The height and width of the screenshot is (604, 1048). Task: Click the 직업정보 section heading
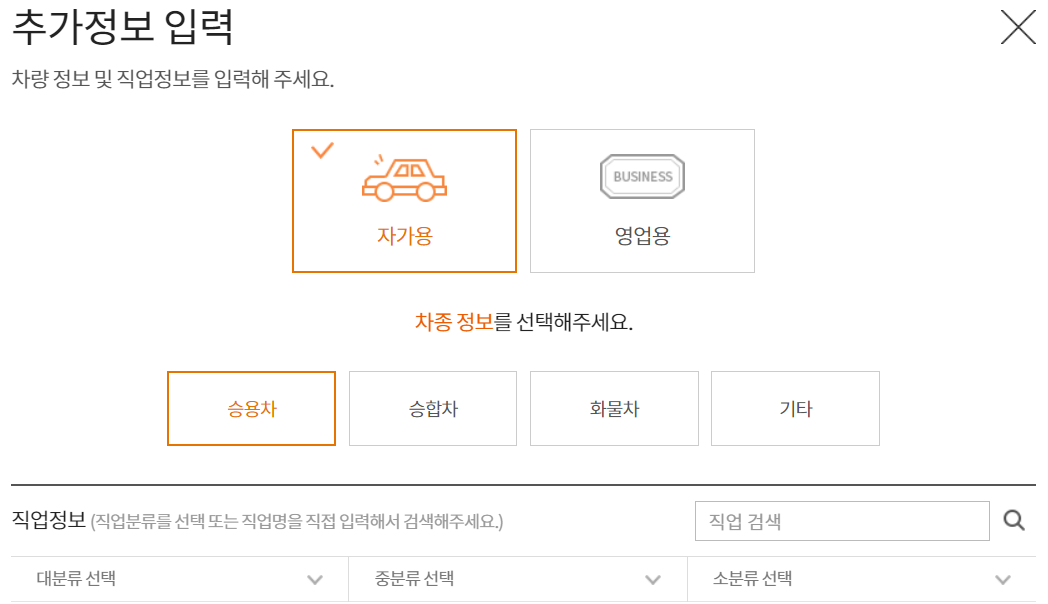(48, 520)
